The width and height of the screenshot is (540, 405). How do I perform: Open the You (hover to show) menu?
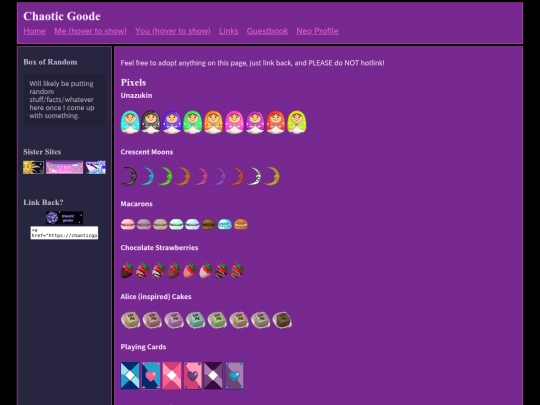click(x=173, y=31)
